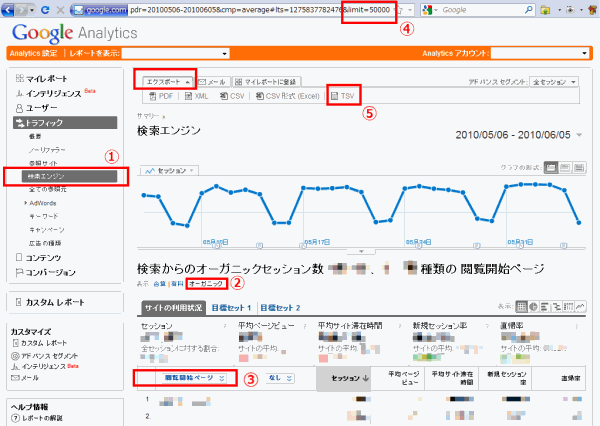This screenshot has height=426, width=600.
Task: Export as CSV形式 (Excel)
Action: tap(287, 96)
